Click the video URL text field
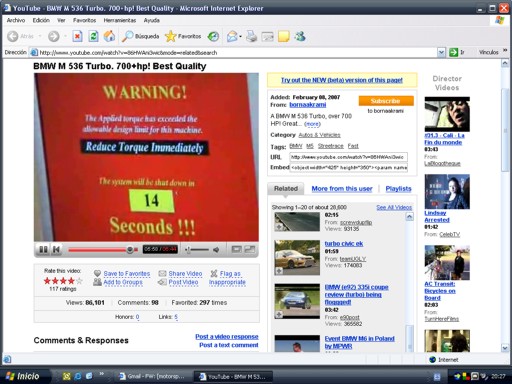This screenshot has width=512, height=384. [x=348, y=157]
